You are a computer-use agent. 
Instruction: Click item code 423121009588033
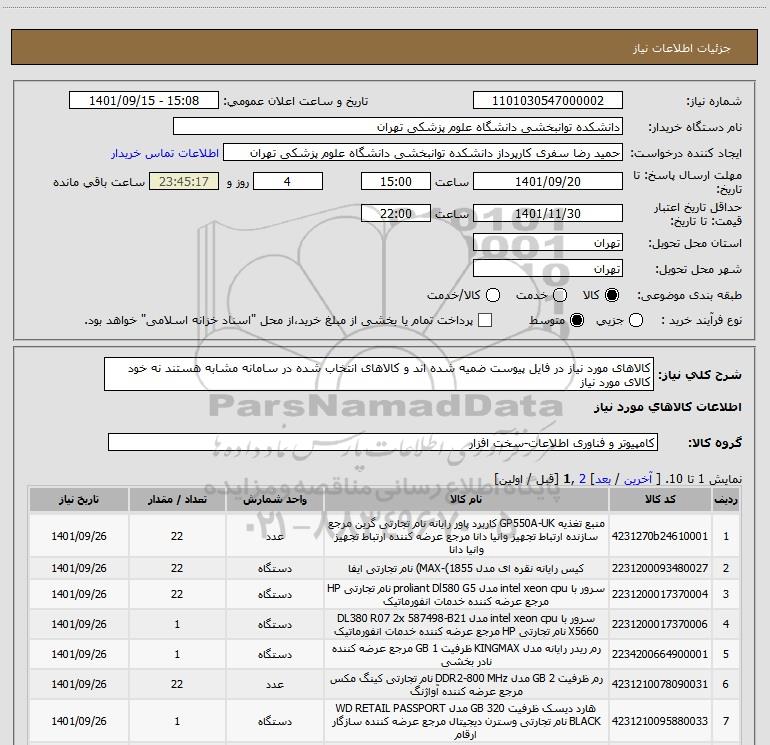660,721
